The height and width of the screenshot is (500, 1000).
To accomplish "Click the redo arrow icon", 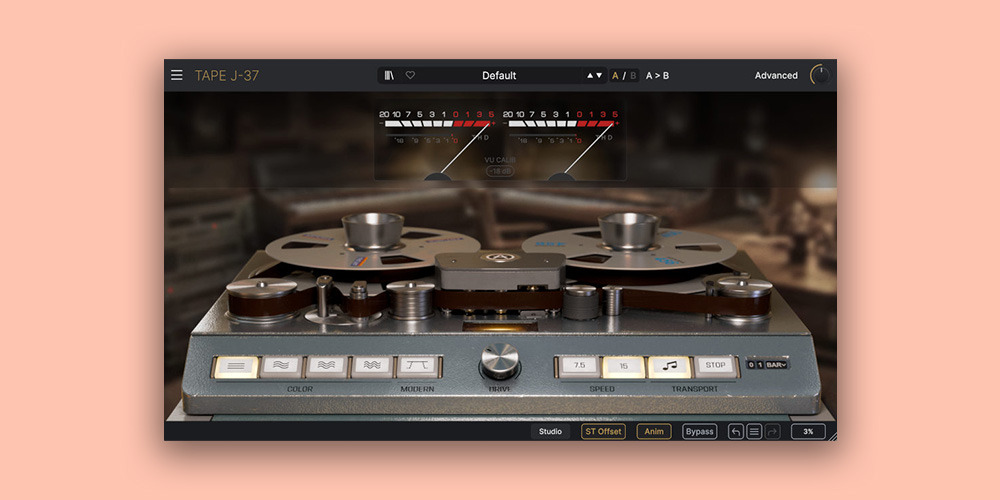I will (x=773, y=431).
